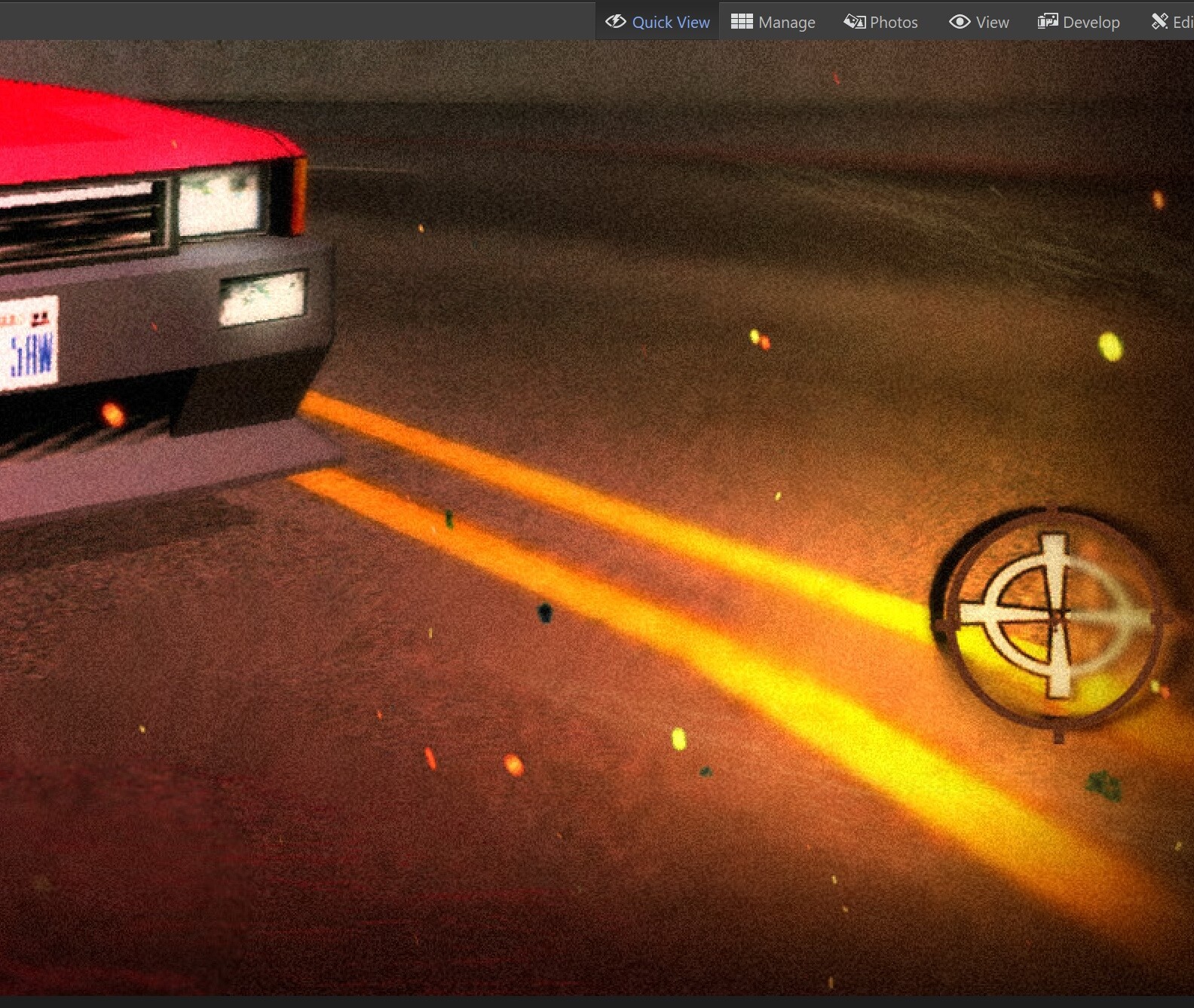Switch to Quick View mode
The width and height of the screenshot is (1194, 1008).
657,22
